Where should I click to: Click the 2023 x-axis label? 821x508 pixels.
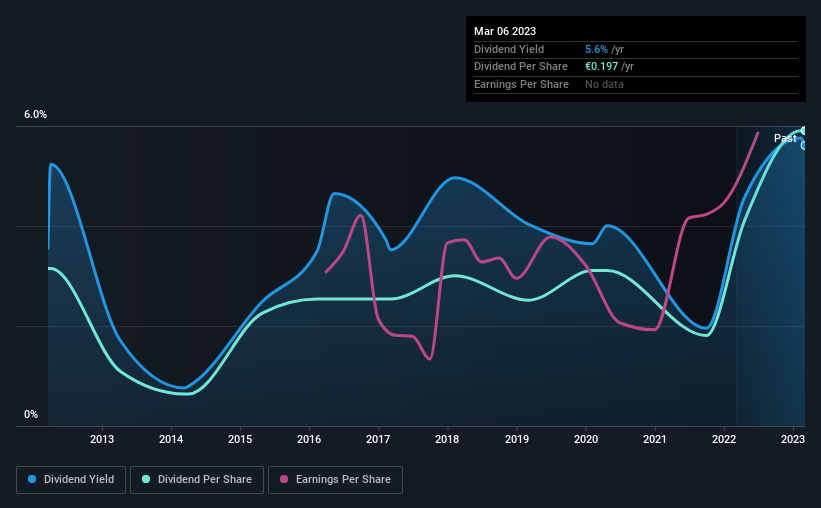click(793, 439)
